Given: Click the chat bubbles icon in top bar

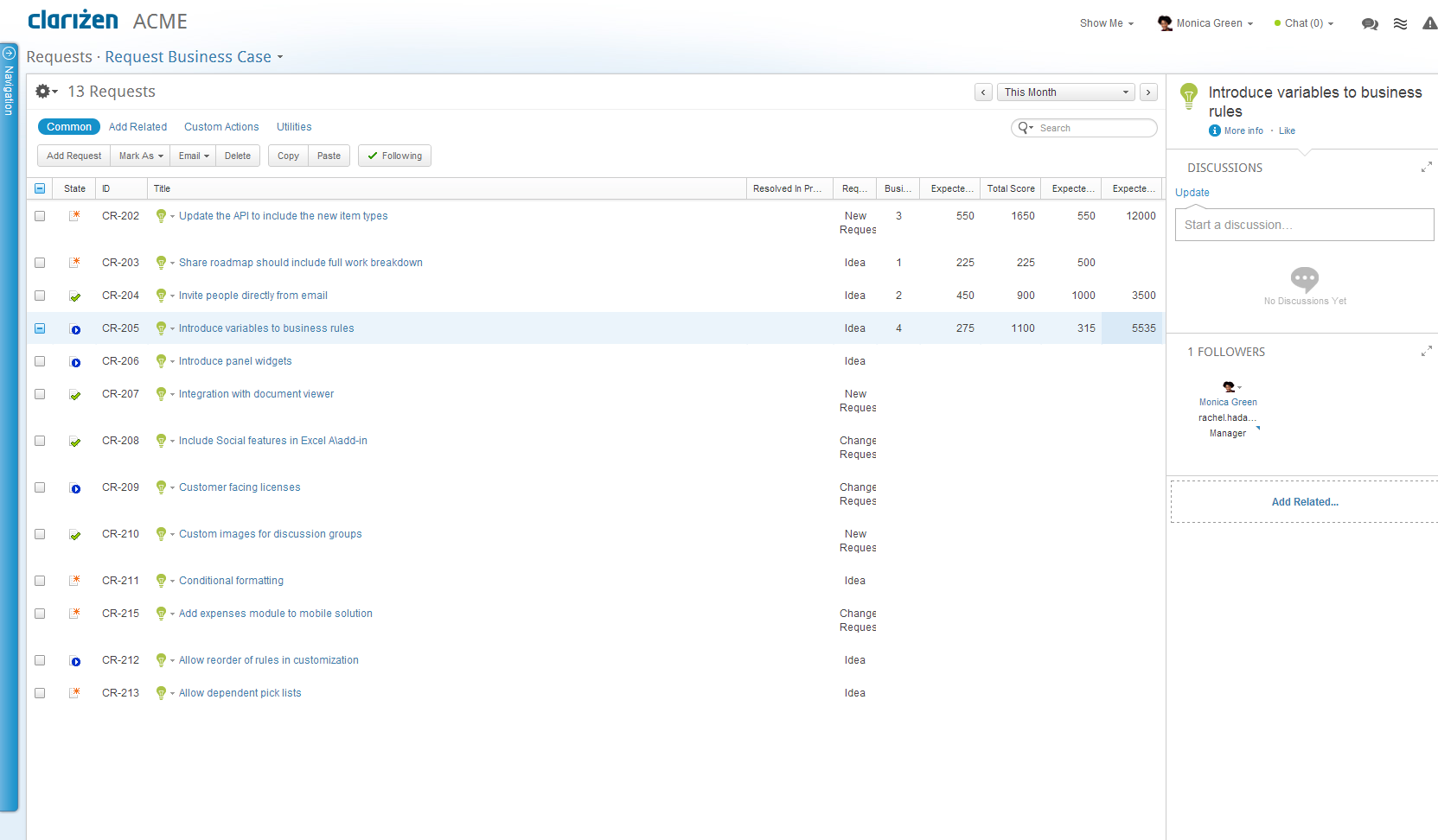Looking at the screenshot, I should pos(1370,24).
